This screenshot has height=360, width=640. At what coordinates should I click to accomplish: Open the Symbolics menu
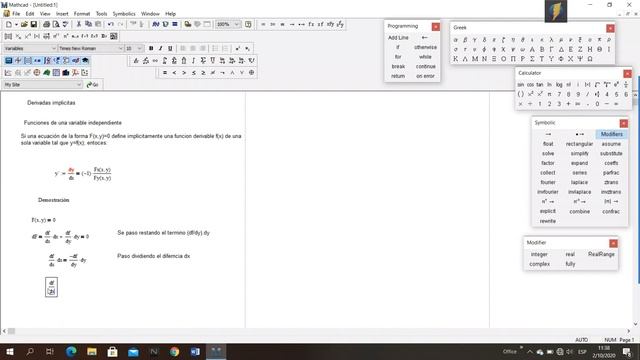click(x=124, y=14)
